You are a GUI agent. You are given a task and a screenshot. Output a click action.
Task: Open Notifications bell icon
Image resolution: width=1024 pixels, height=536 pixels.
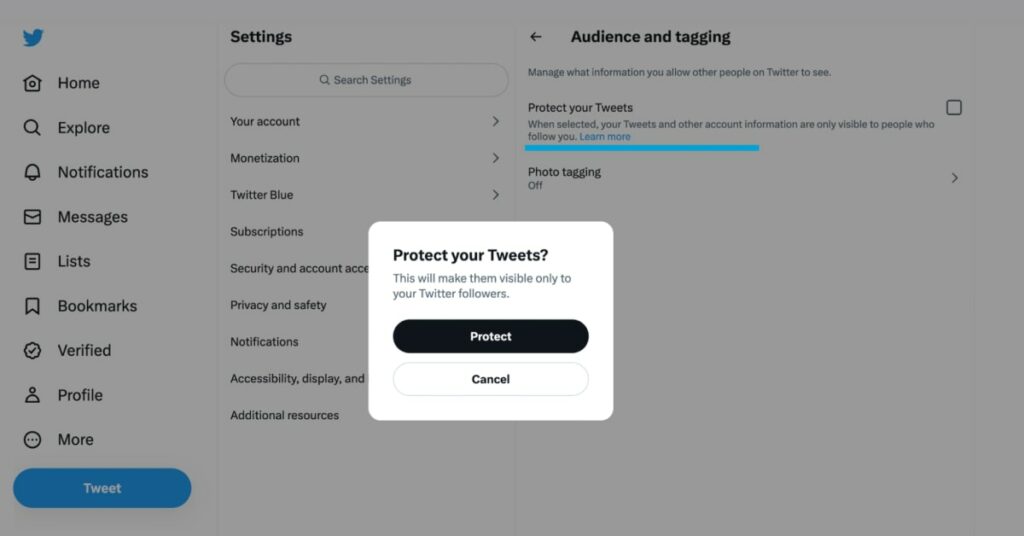tap(32, 172)
